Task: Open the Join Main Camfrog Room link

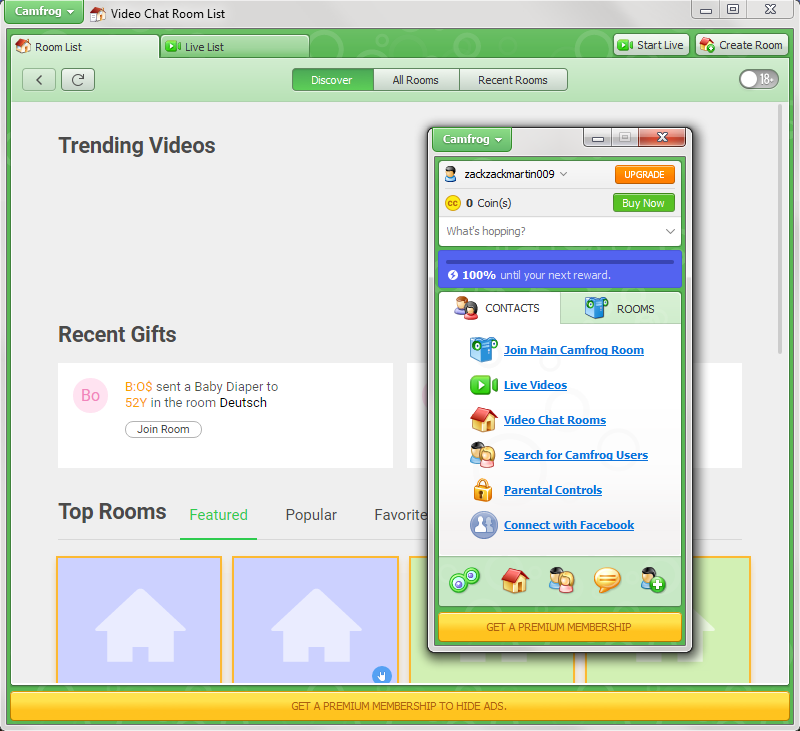Action: point(573,350)
